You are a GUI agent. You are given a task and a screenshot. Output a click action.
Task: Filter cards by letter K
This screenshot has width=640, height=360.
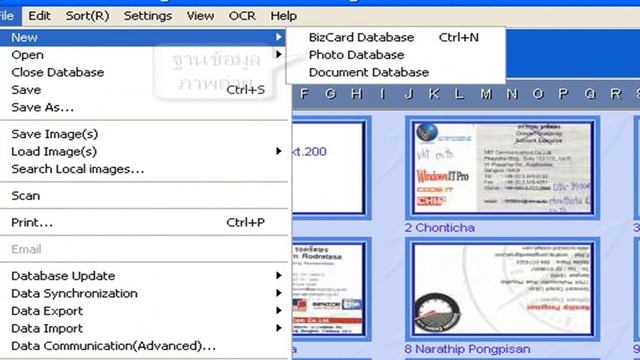434,94
